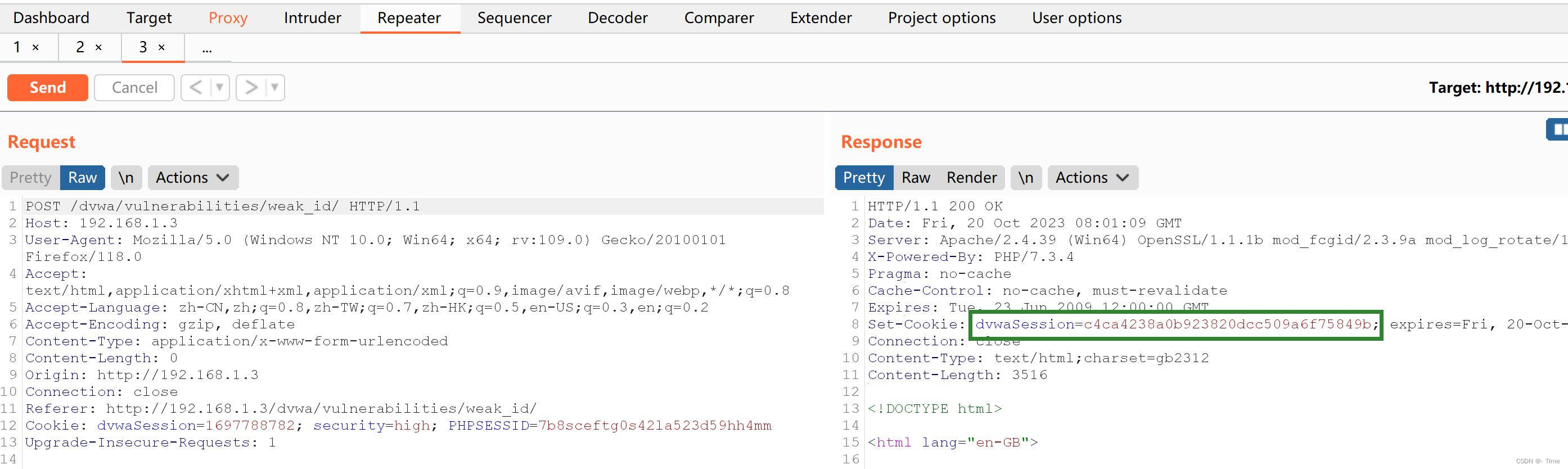Click the back history arrow button
The height and width of the screenshot is (469, 1568).
[x=195, y=88]
